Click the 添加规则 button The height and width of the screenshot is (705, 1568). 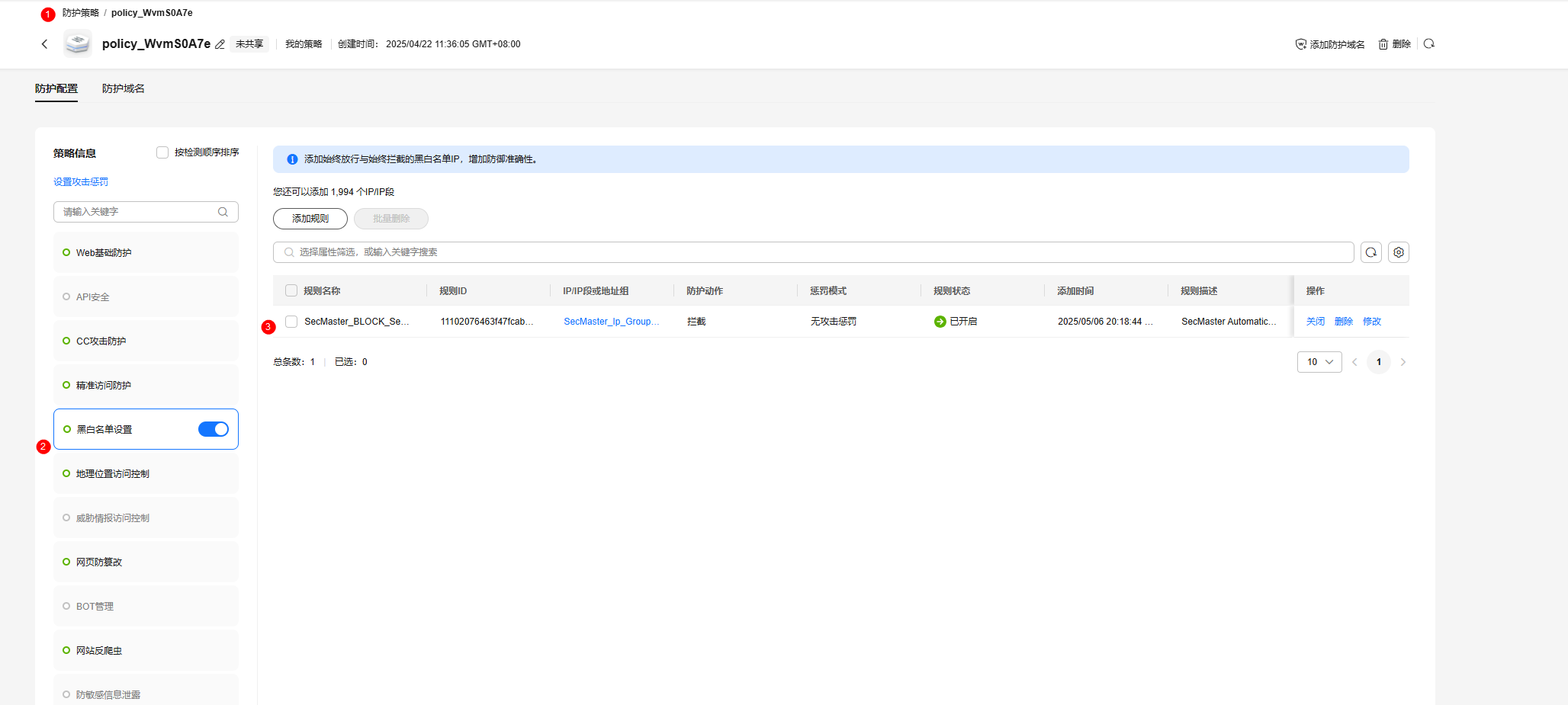(310, 219)
